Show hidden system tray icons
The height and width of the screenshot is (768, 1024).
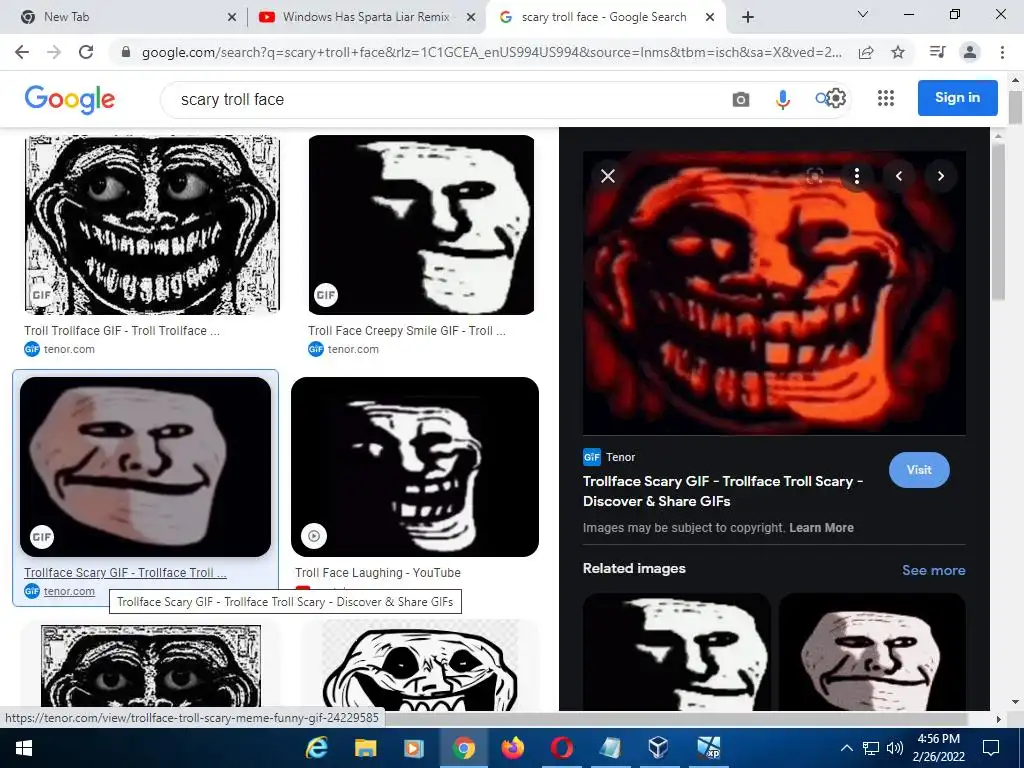(846, 748)
